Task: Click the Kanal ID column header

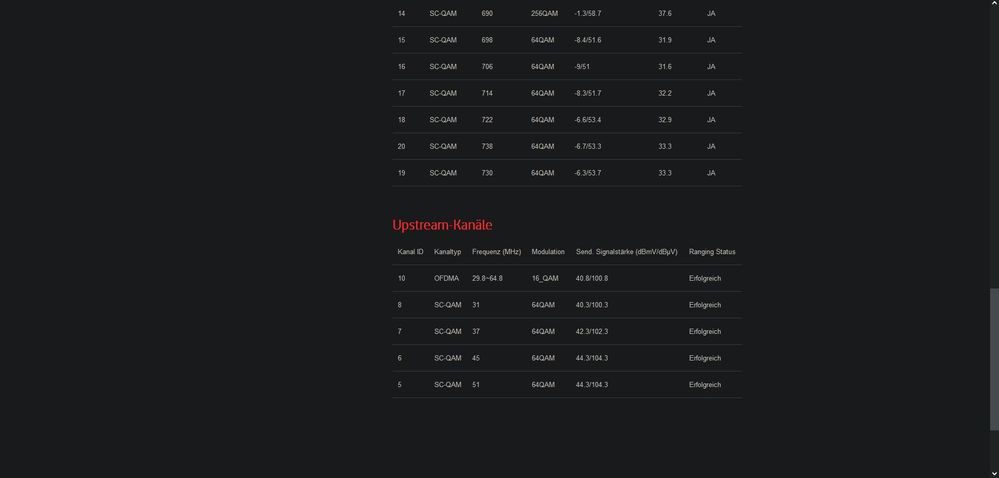Action: click(x=410, y=252)
